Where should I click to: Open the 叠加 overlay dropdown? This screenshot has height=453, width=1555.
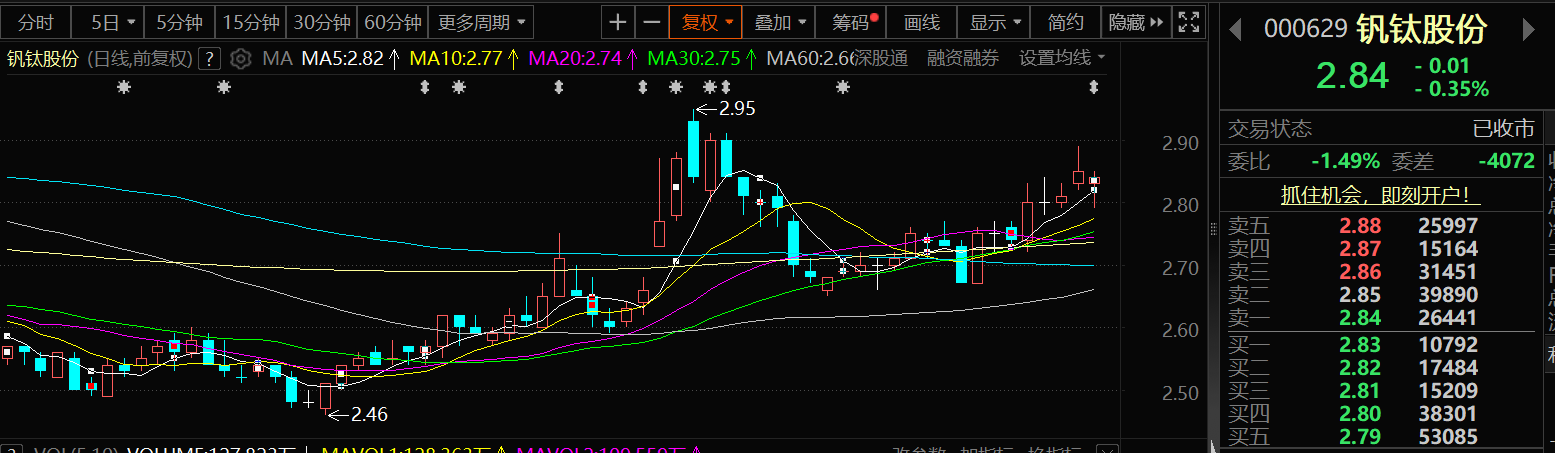(779, 22)
